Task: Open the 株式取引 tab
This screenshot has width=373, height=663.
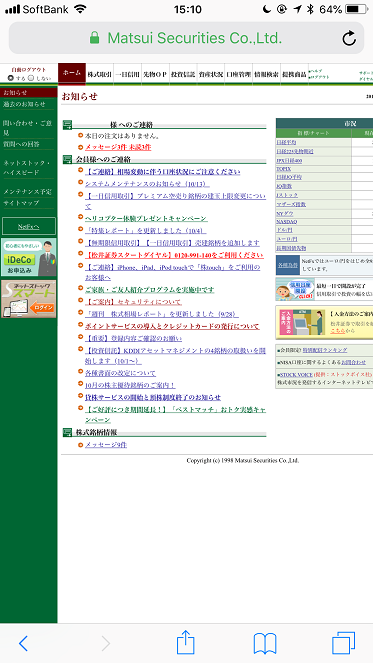Action: [x=99, y=74]
